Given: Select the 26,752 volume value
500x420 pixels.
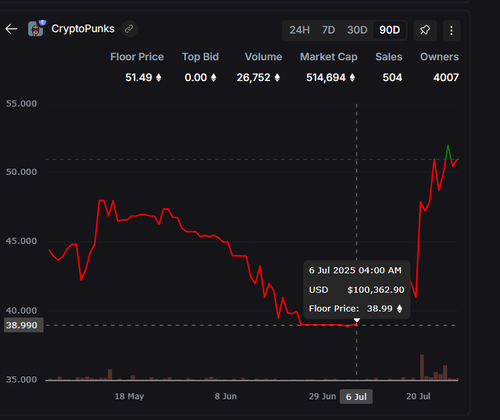Looking at the screenshot, I should (253, 78).
